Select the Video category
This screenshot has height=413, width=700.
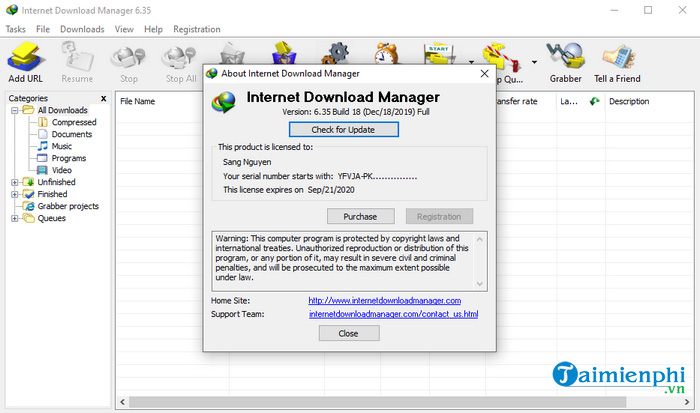[x=62, y=171]
